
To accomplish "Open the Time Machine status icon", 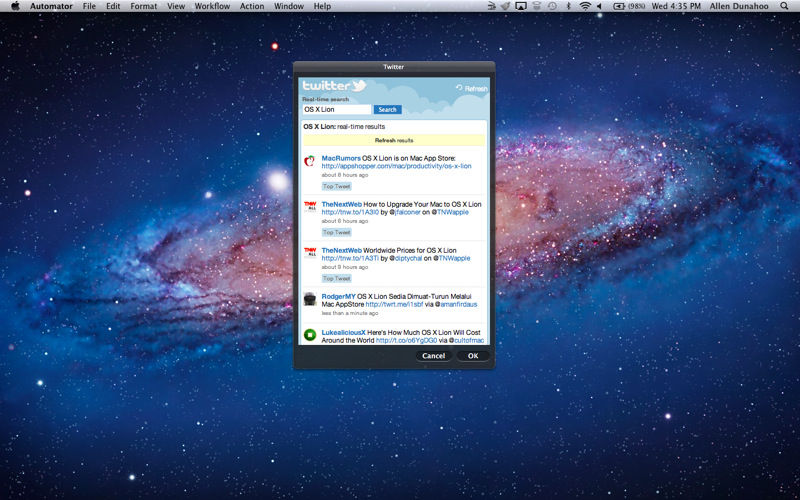I will (x=553, y=6).
